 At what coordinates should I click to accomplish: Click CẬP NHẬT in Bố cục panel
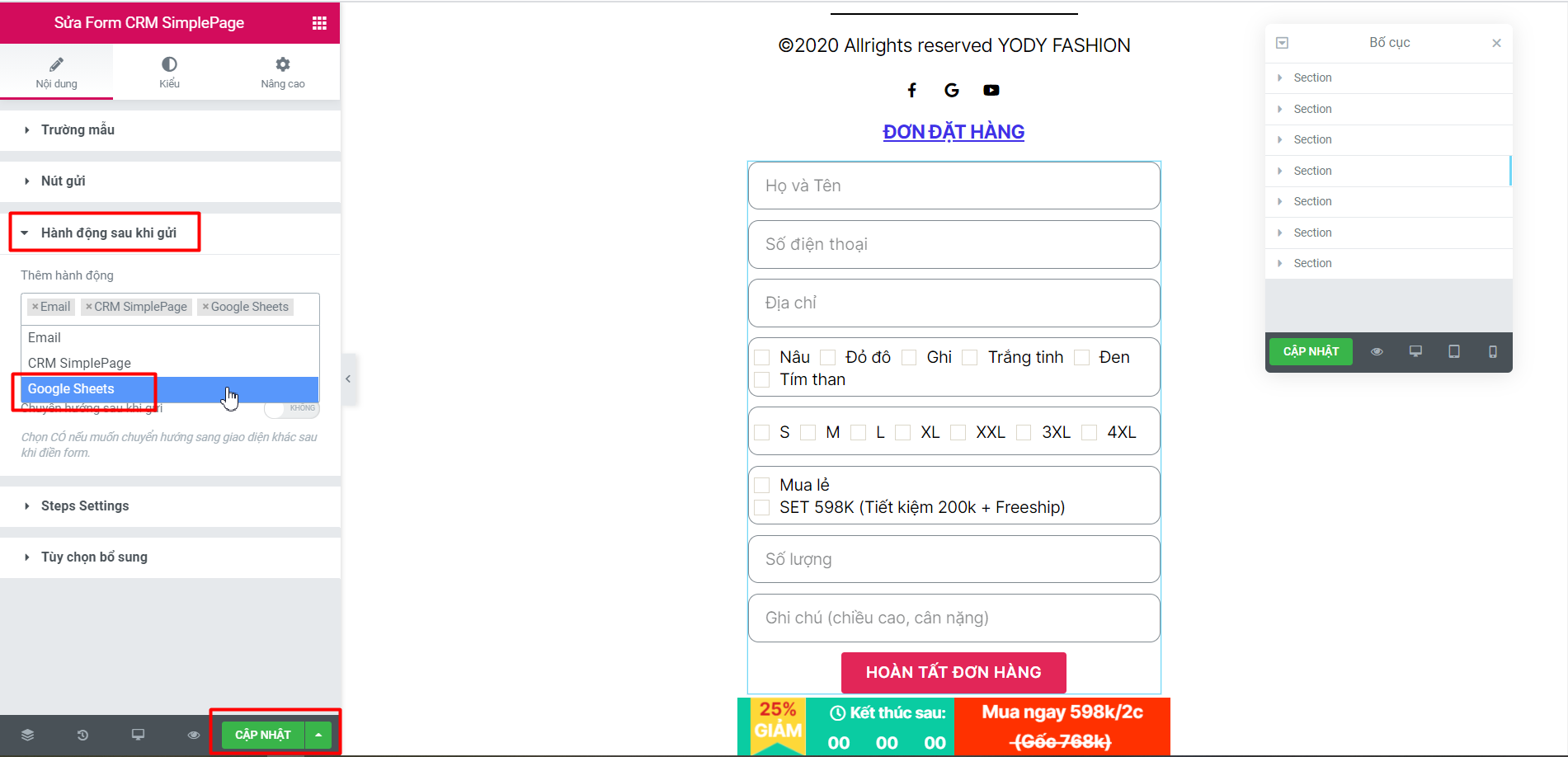click(1311, 352)
